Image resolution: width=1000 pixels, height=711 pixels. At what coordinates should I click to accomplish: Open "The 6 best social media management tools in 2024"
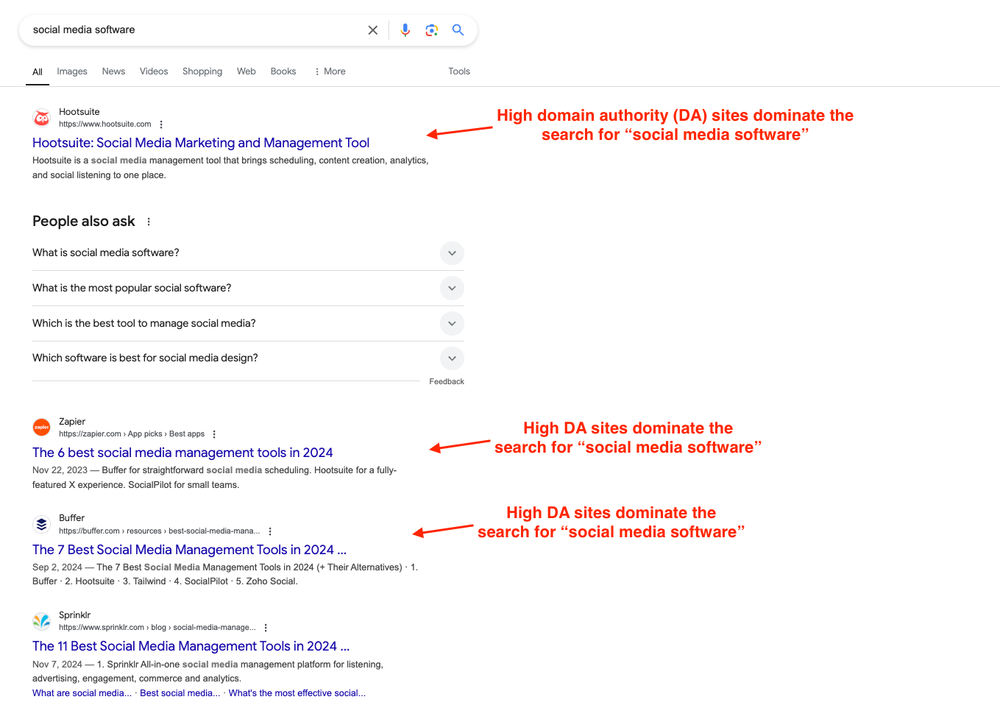182,453
